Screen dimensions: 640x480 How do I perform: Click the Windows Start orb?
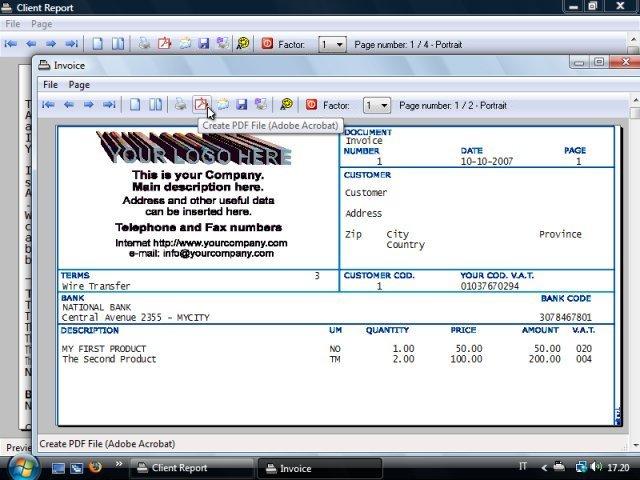click(x=23, y=468)
